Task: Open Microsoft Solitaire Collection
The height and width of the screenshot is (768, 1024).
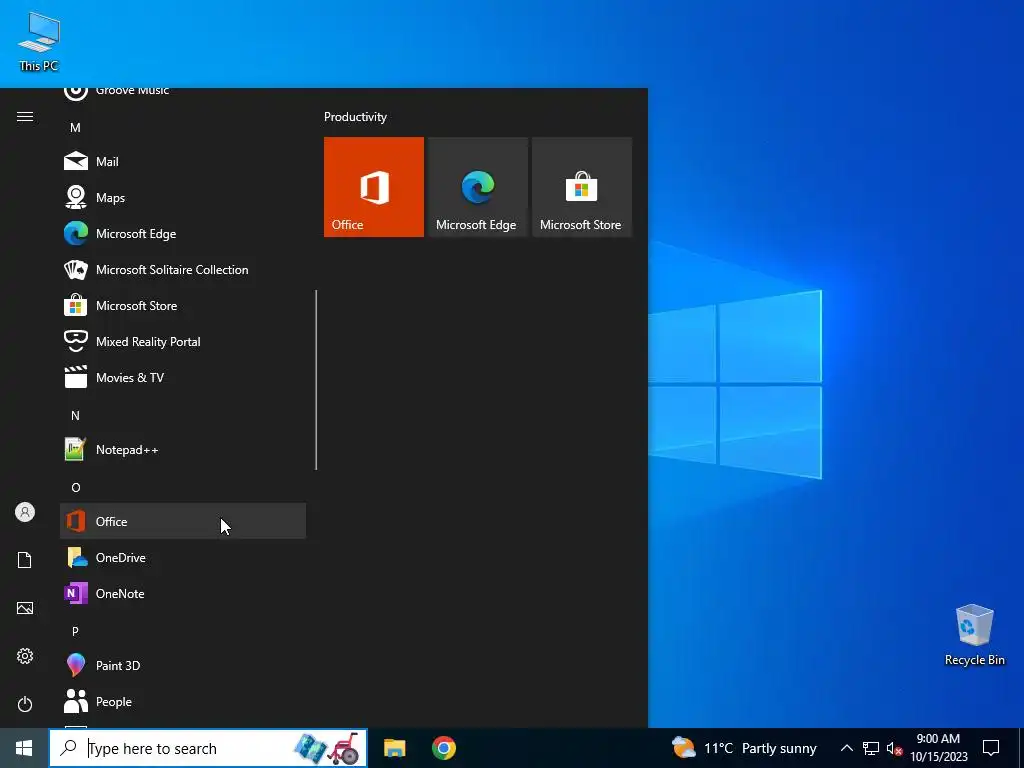Action: (183, 269)
